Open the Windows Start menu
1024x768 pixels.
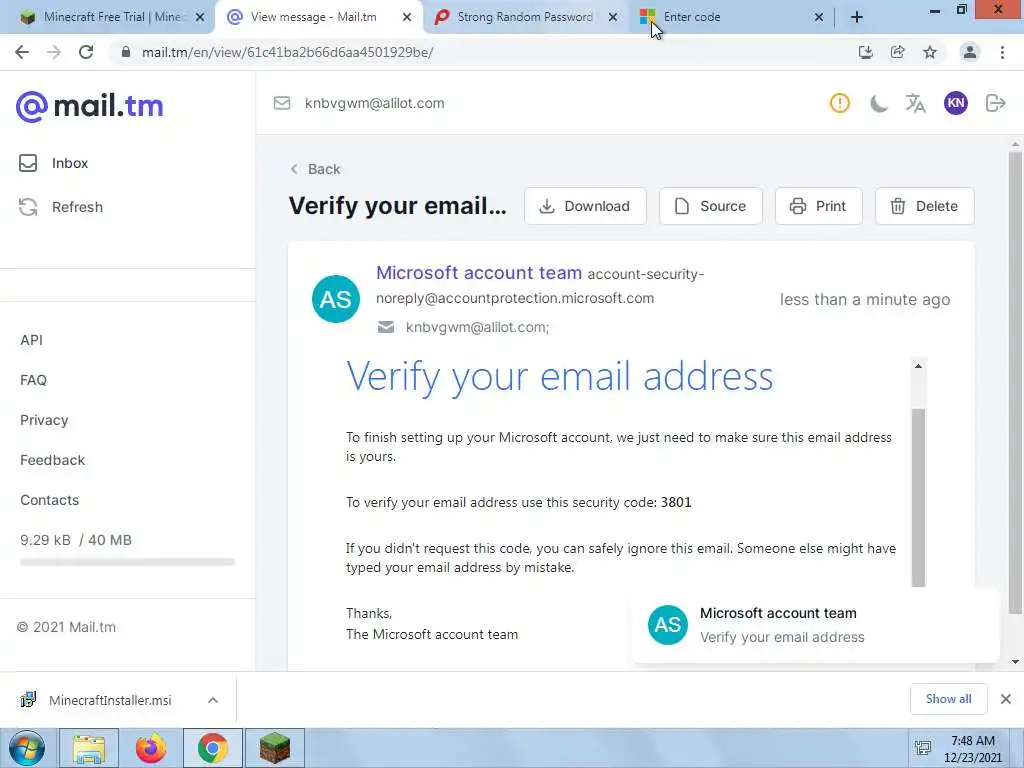[27, 748]
